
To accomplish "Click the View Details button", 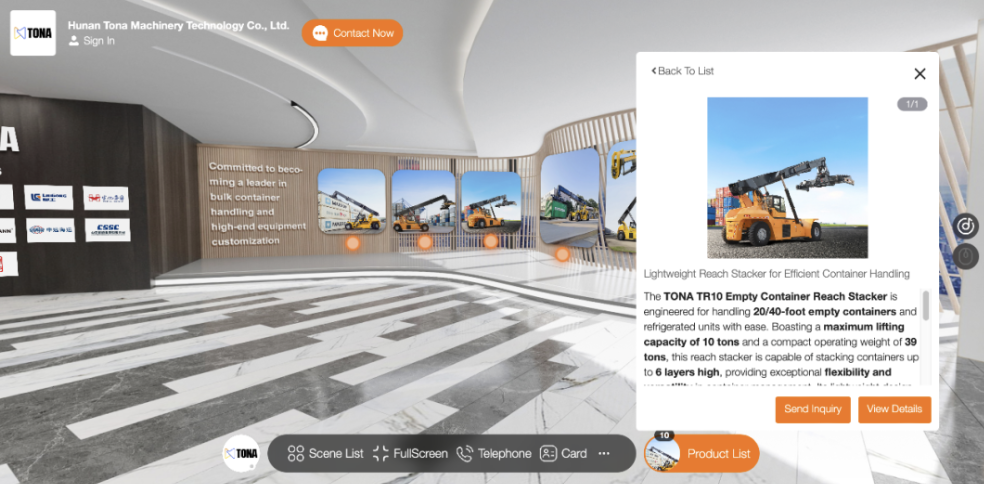I will tap(894, 409).
